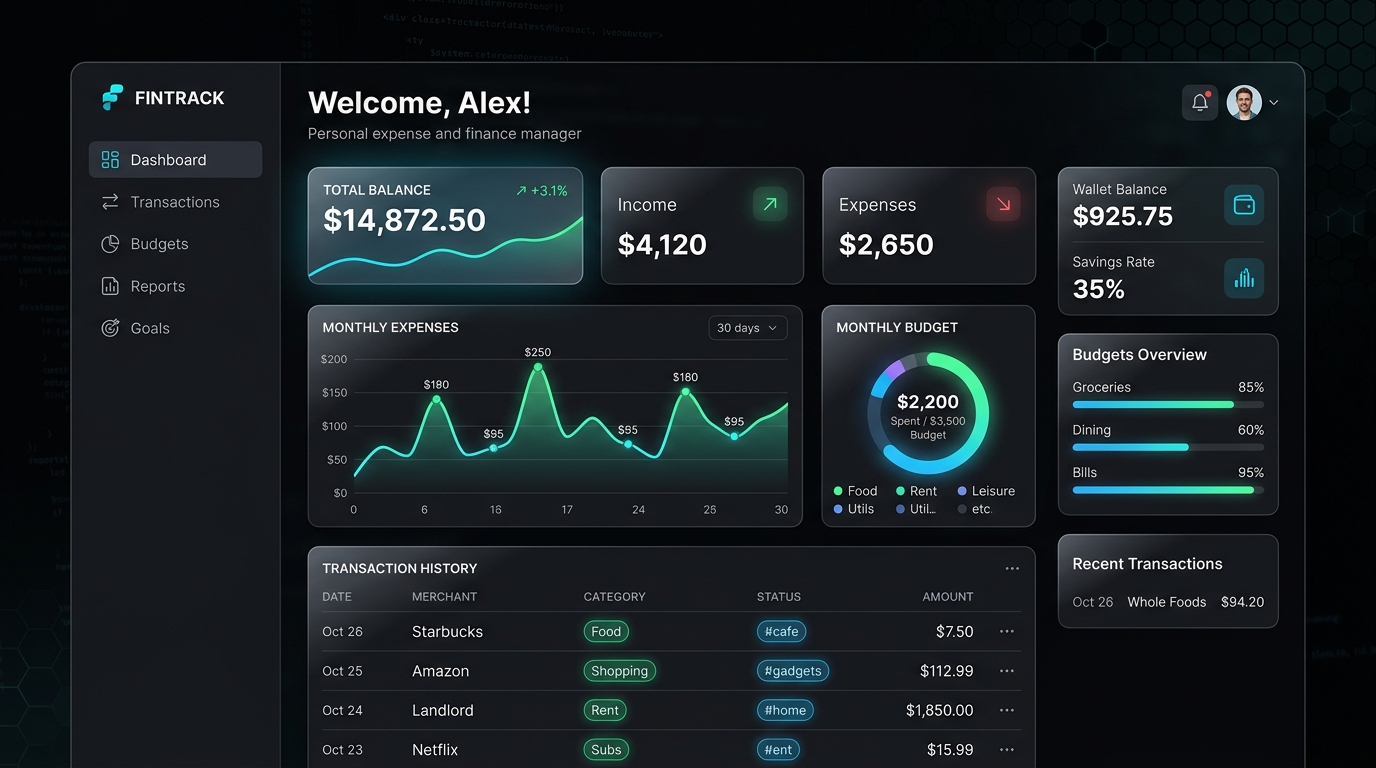Click the $2,650 expenses value

pyautogui.click(x=886, y=245)
